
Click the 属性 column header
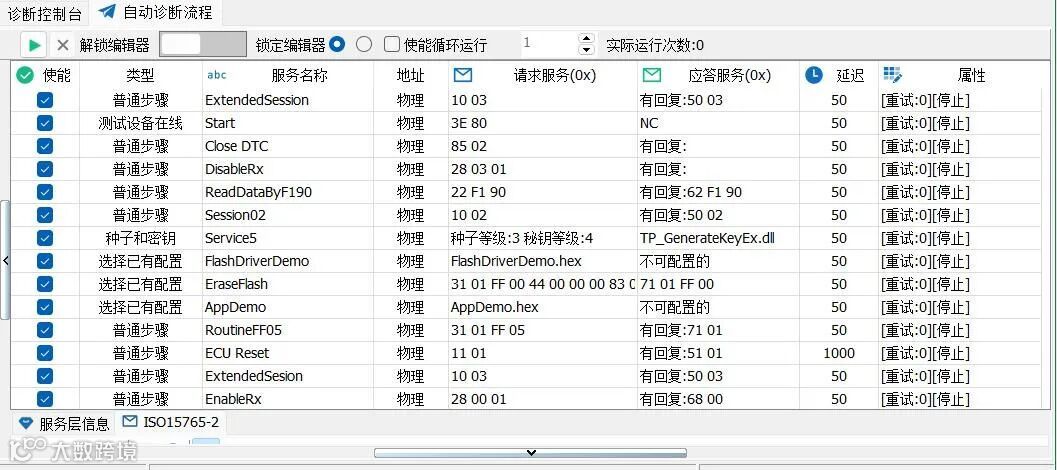(960, 76)
